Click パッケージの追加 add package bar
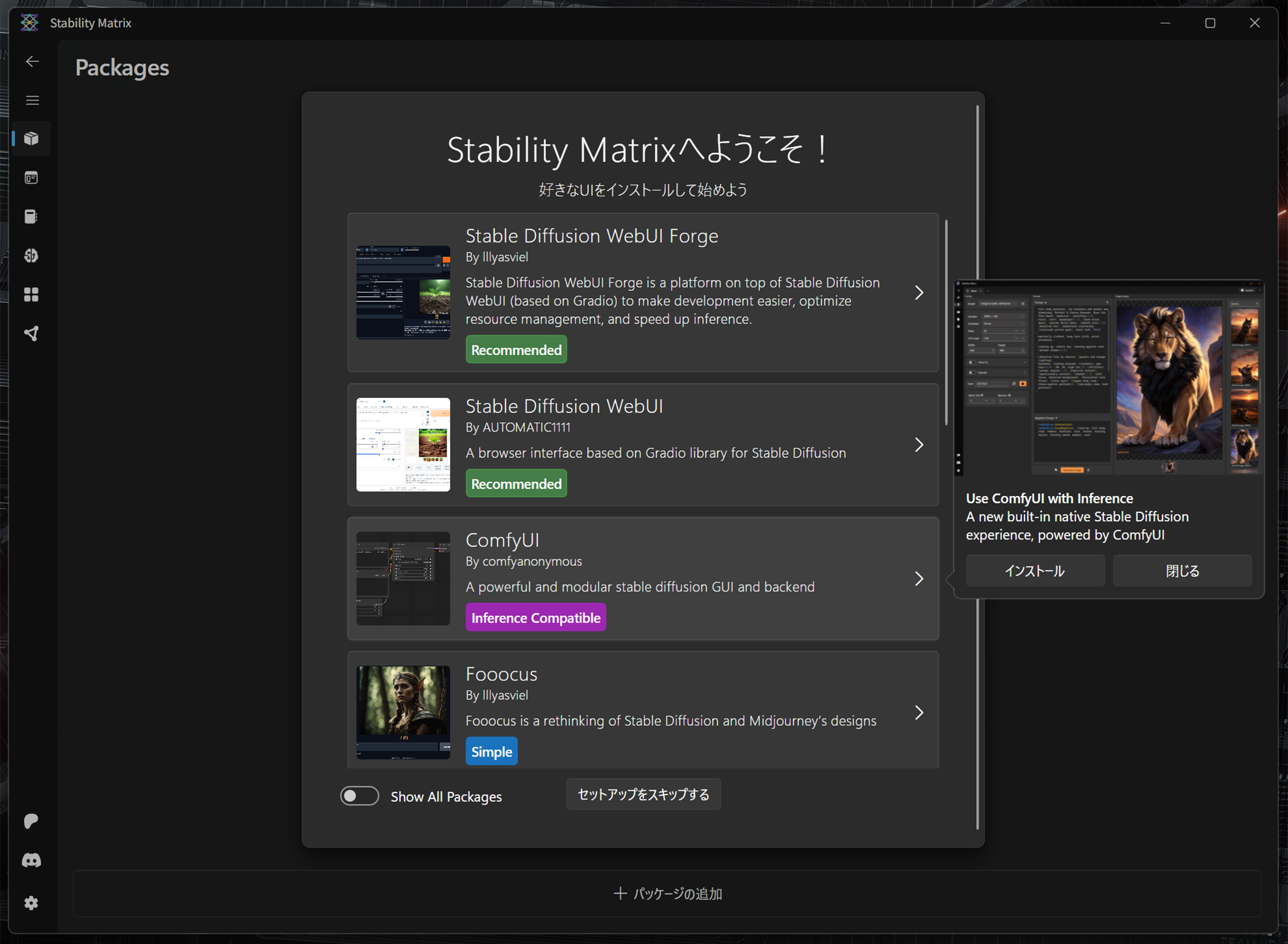This screenshot has height=944, width=1288. [667, 894]
